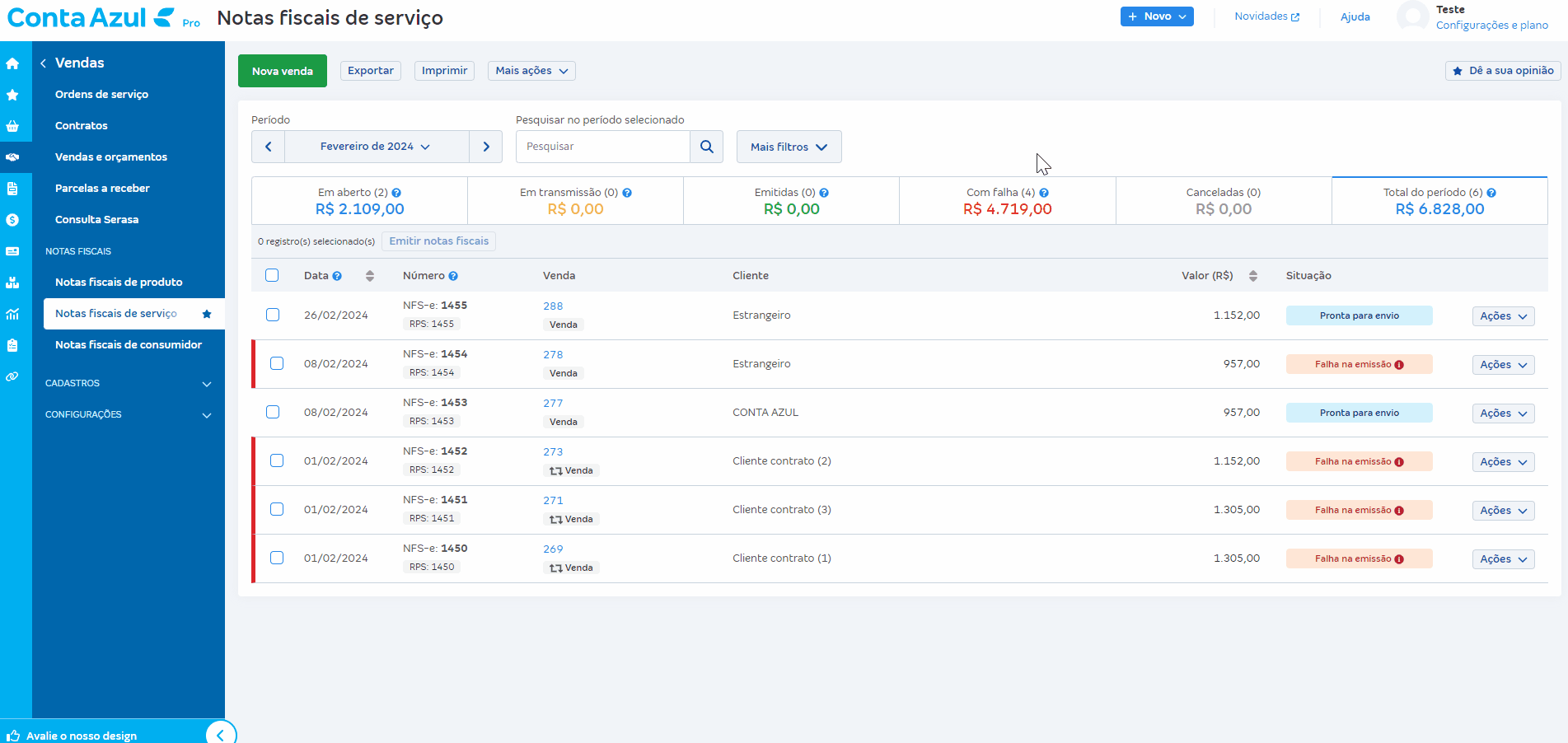Go to next period with right arrow
Image resolution: width=1568 pixels, height=743 pixels.
tap(486, 147)
